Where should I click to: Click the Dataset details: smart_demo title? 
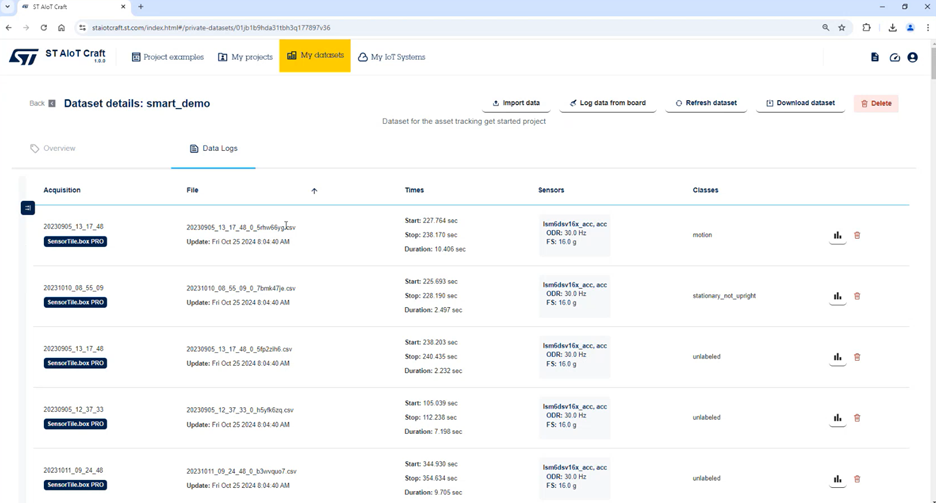click(x=137, y=104)
